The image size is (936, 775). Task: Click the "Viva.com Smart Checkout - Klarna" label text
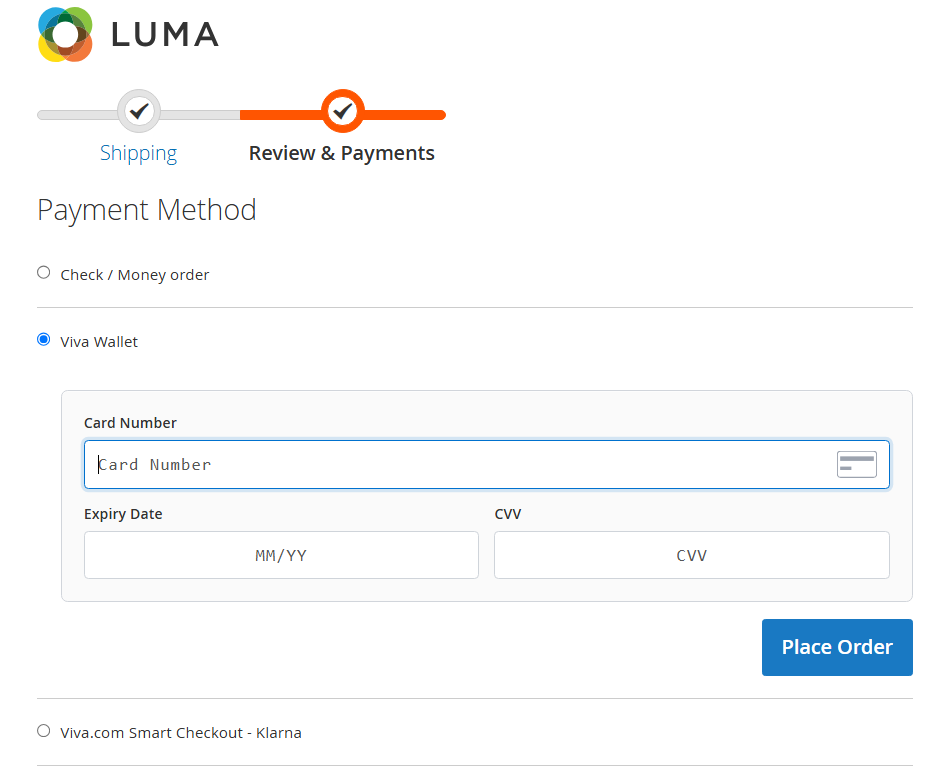pyautogui.click(x=181, y=733)
